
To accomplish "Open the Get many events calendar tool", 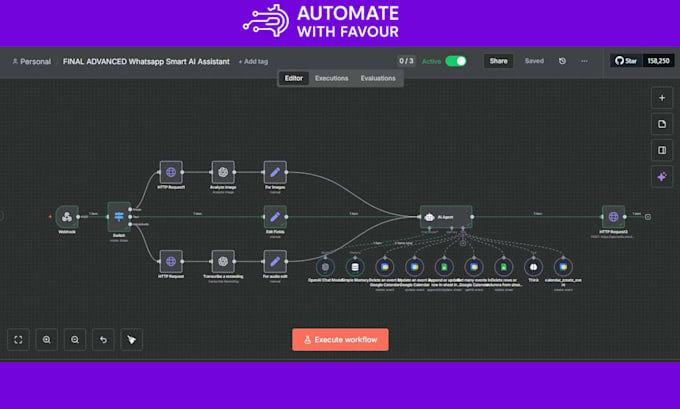I will [474, 267].
